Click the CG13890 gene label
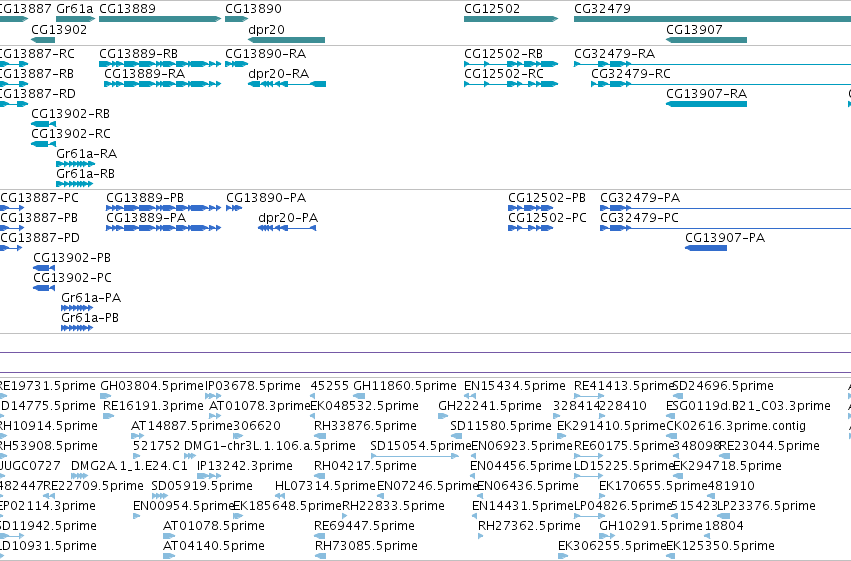 tap(253, 9)
